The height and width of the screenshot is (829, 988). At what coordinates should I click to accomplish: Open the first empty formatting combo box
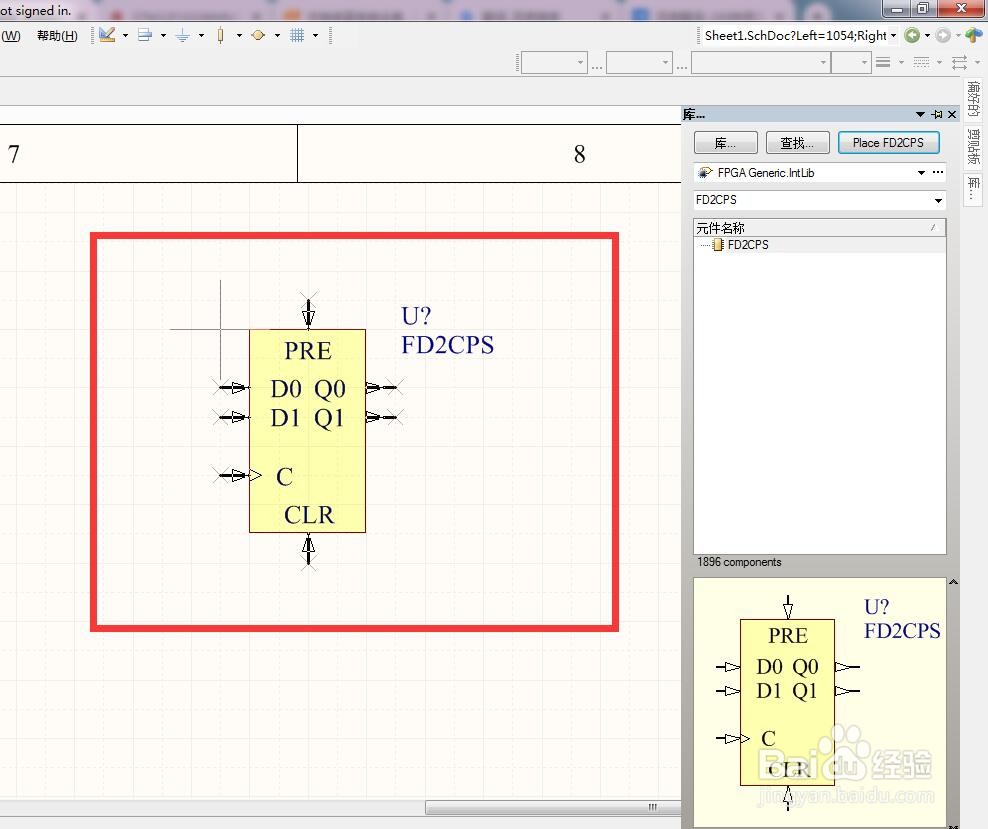(x=554, y=62)
